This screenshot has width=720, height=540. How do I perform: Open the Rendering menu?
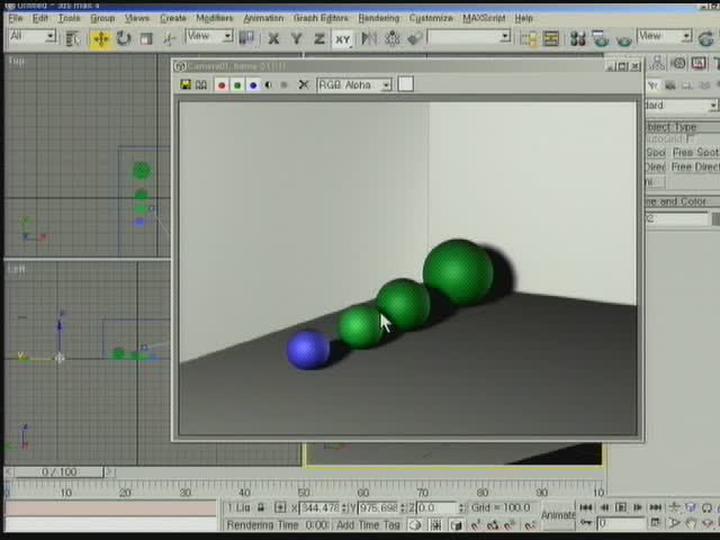click(379, 18)
